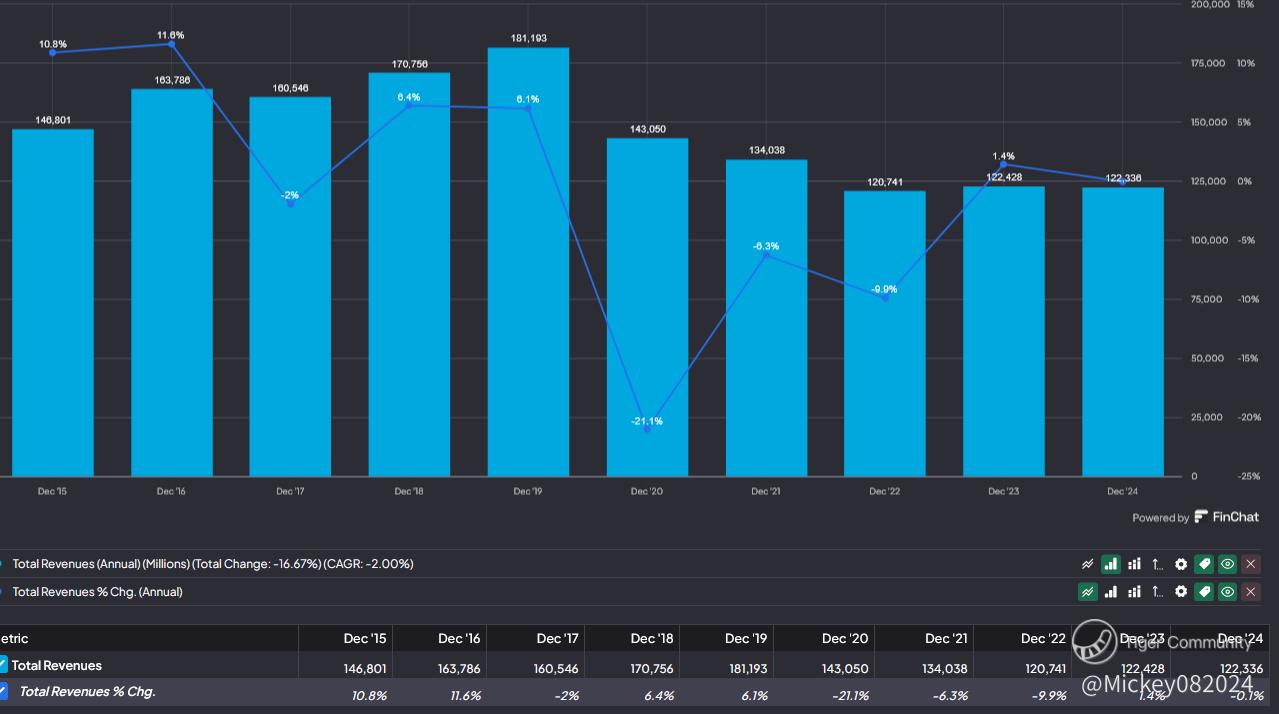Select the -9.9% line point for Dec '22

(x=885, y=298)
